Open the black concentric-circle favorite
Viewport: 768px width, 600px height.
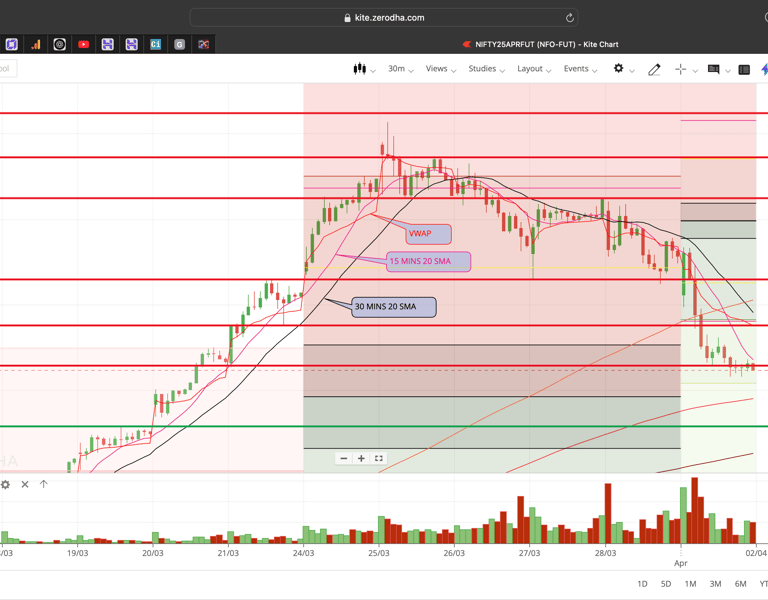60,45
